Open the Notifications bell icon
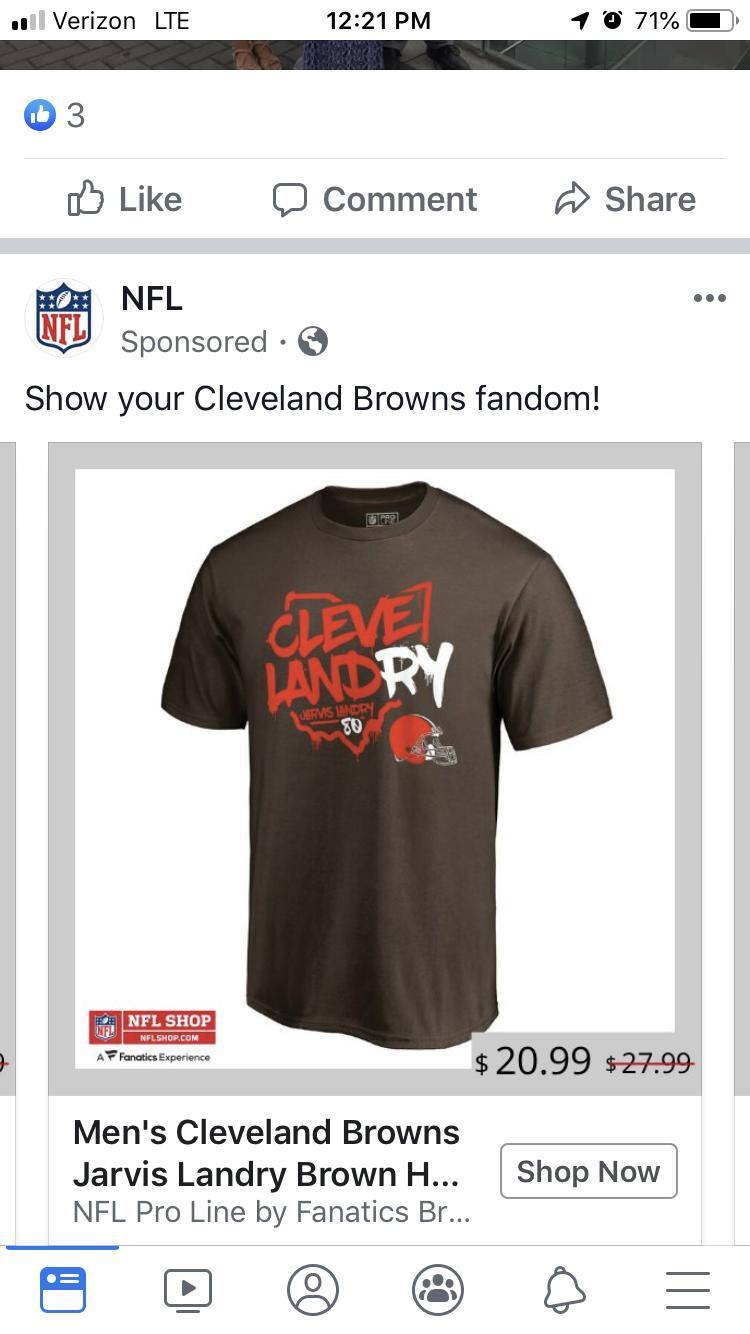Screen dimensions: 750x1334 coord(564,1290)
